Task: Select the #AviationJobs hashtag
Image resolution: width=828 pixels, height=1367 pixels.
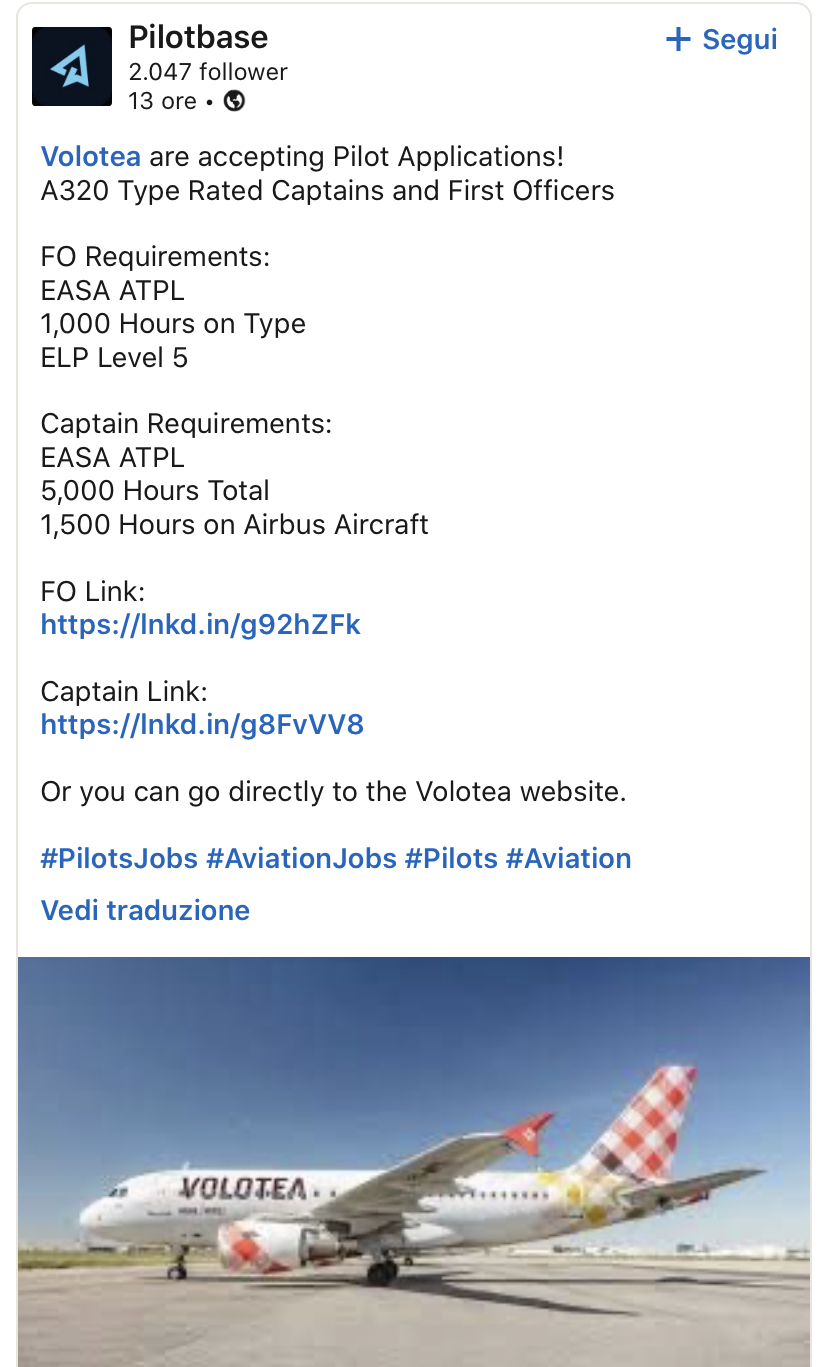Action: [x=301, y=859]
